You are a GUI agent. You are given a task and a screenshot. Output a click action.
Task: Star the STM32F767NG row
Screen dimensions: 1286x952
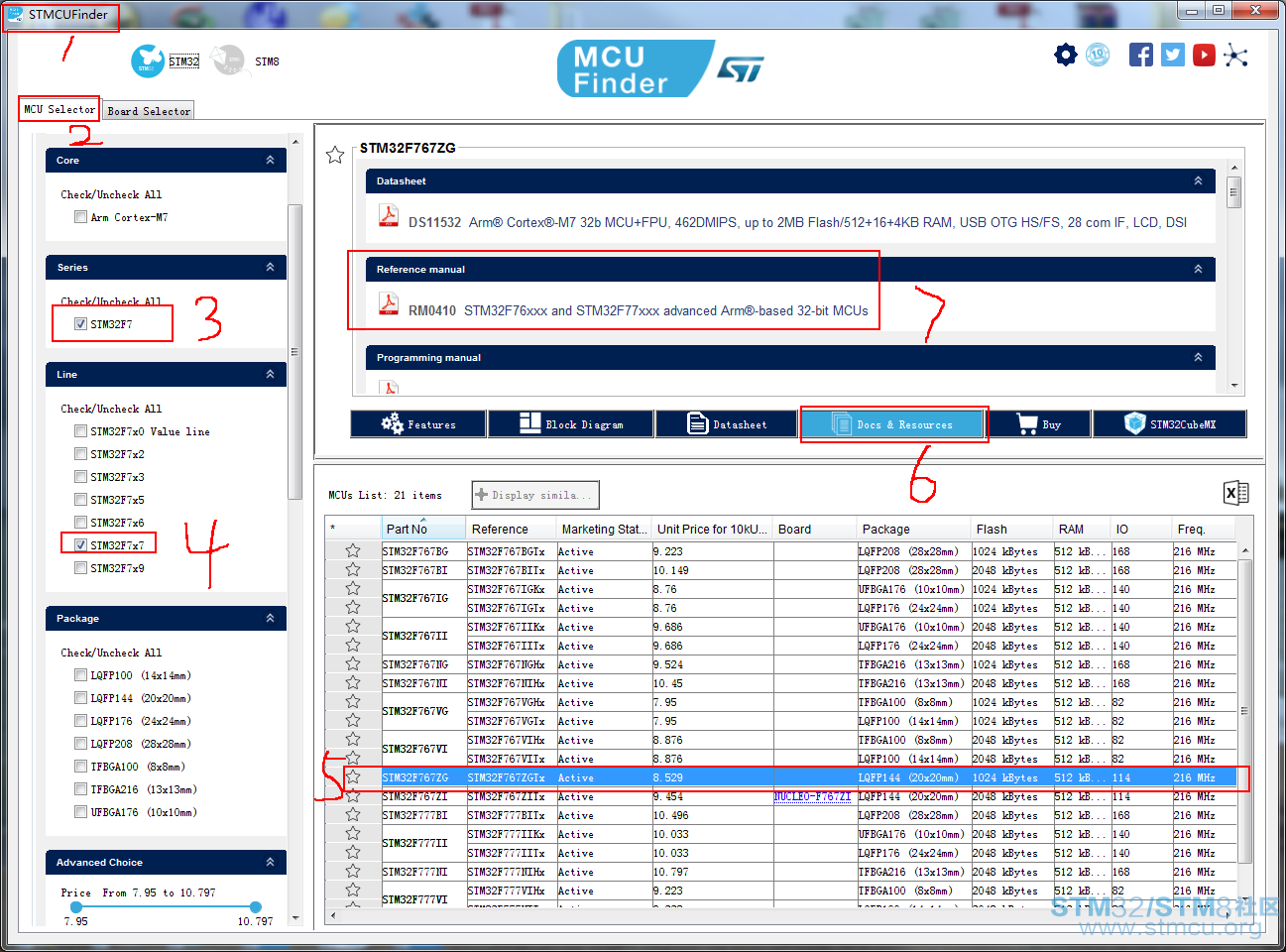[x=353, y=664]
